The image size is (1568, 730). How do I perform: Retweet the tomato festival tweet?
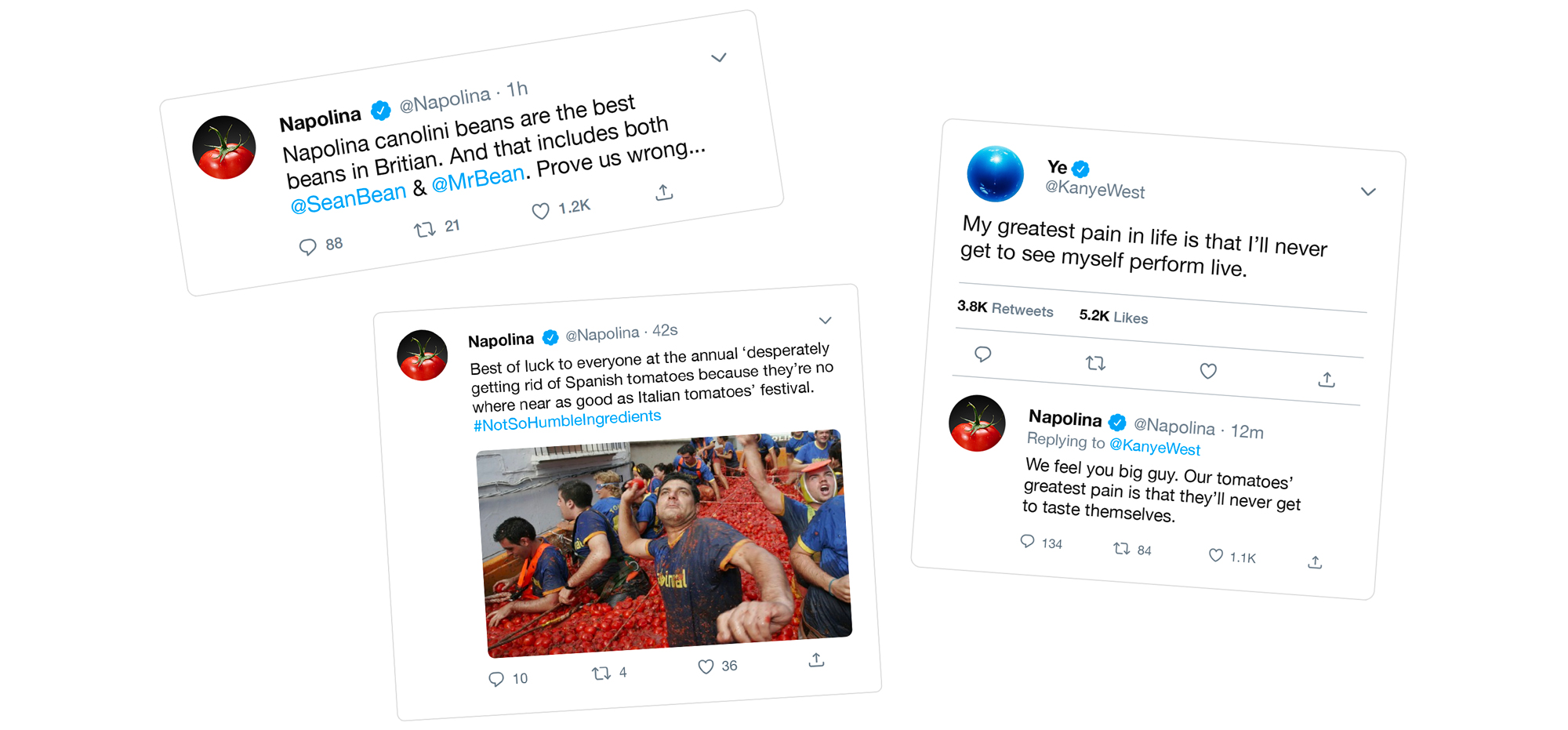coord(601,673)
